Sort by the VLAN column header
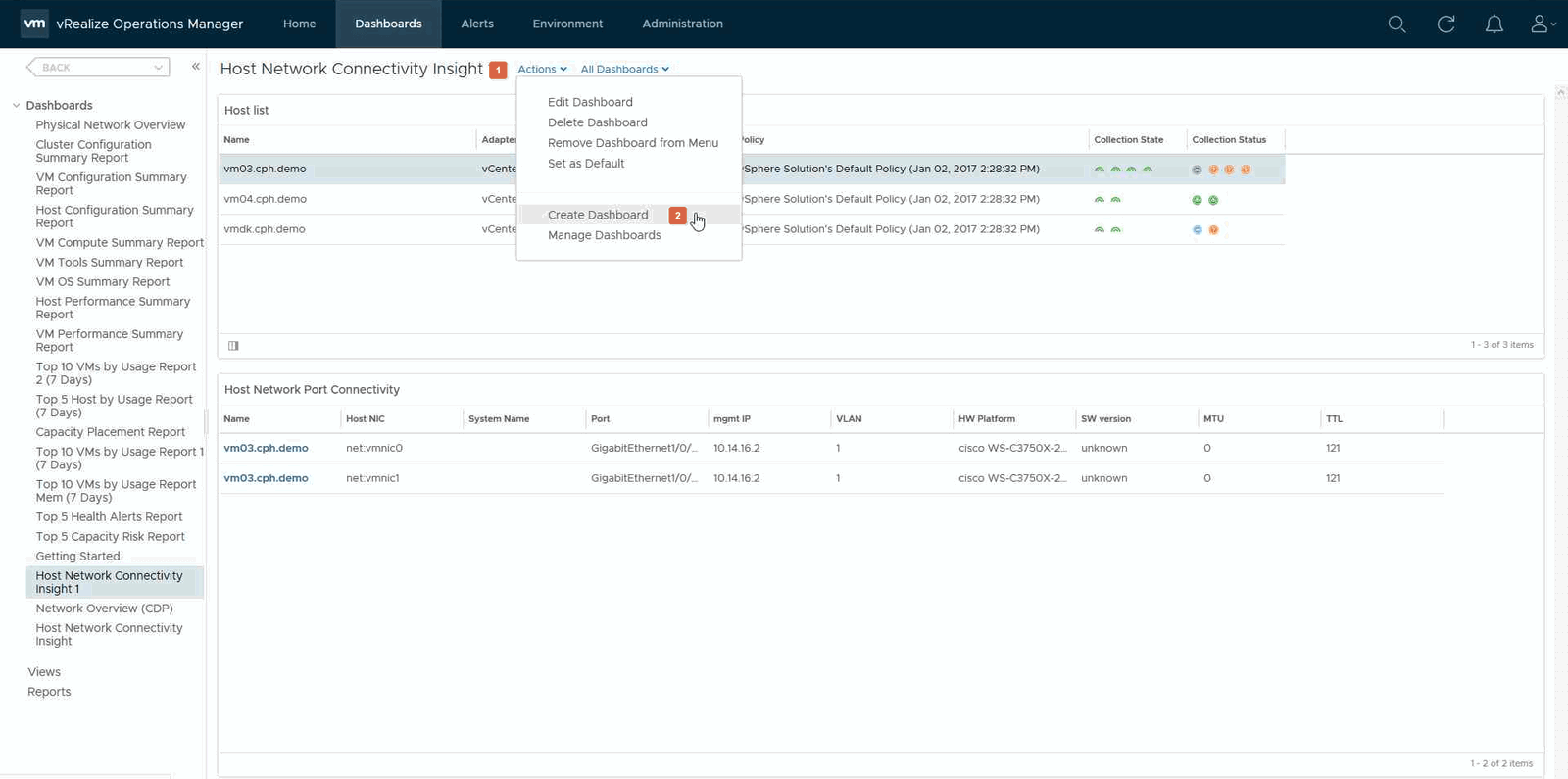This screenshot has height=779, width=1568. [849, 419]
